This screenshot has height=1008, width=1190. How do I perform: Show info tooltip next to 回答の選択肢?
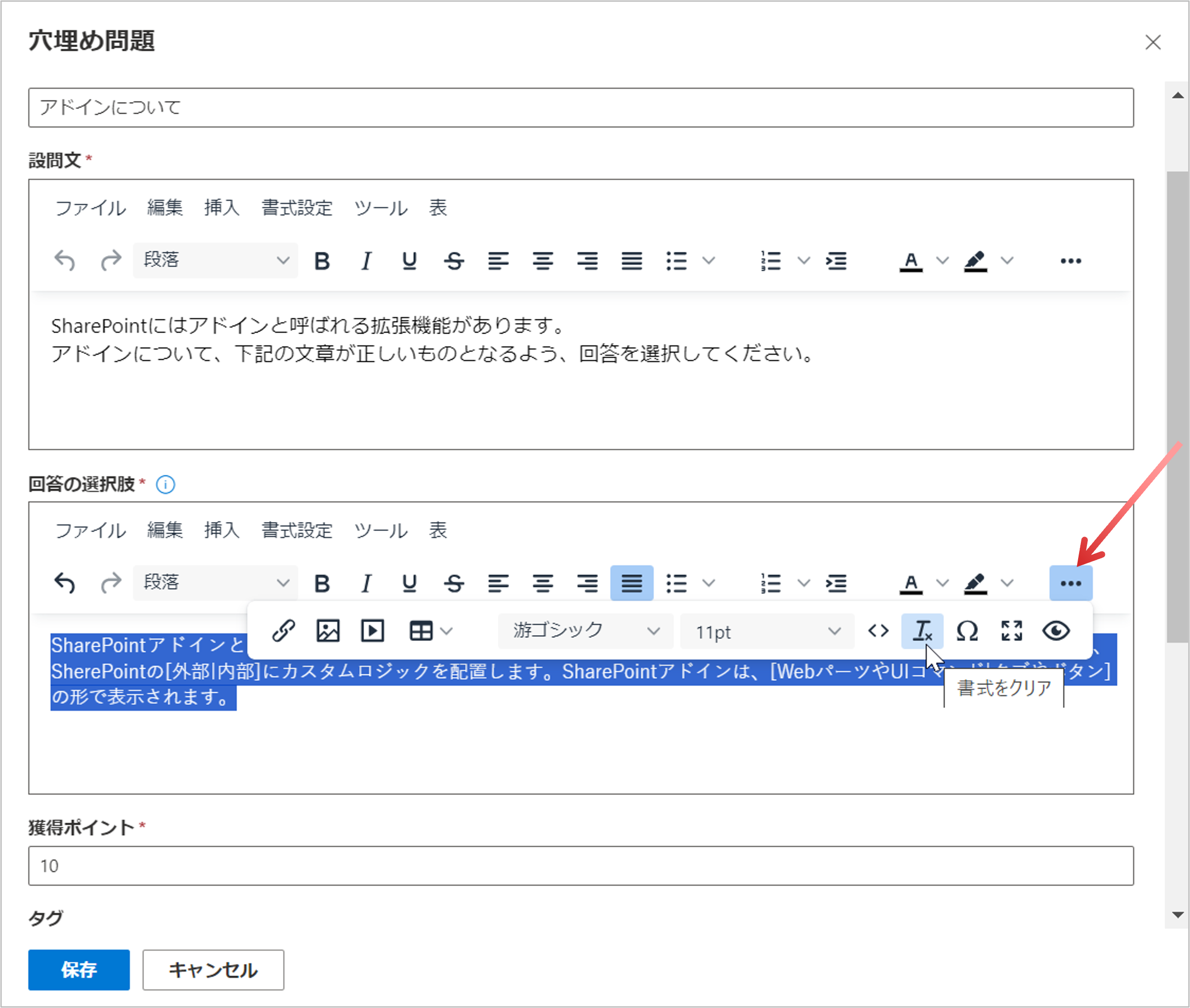165,484
